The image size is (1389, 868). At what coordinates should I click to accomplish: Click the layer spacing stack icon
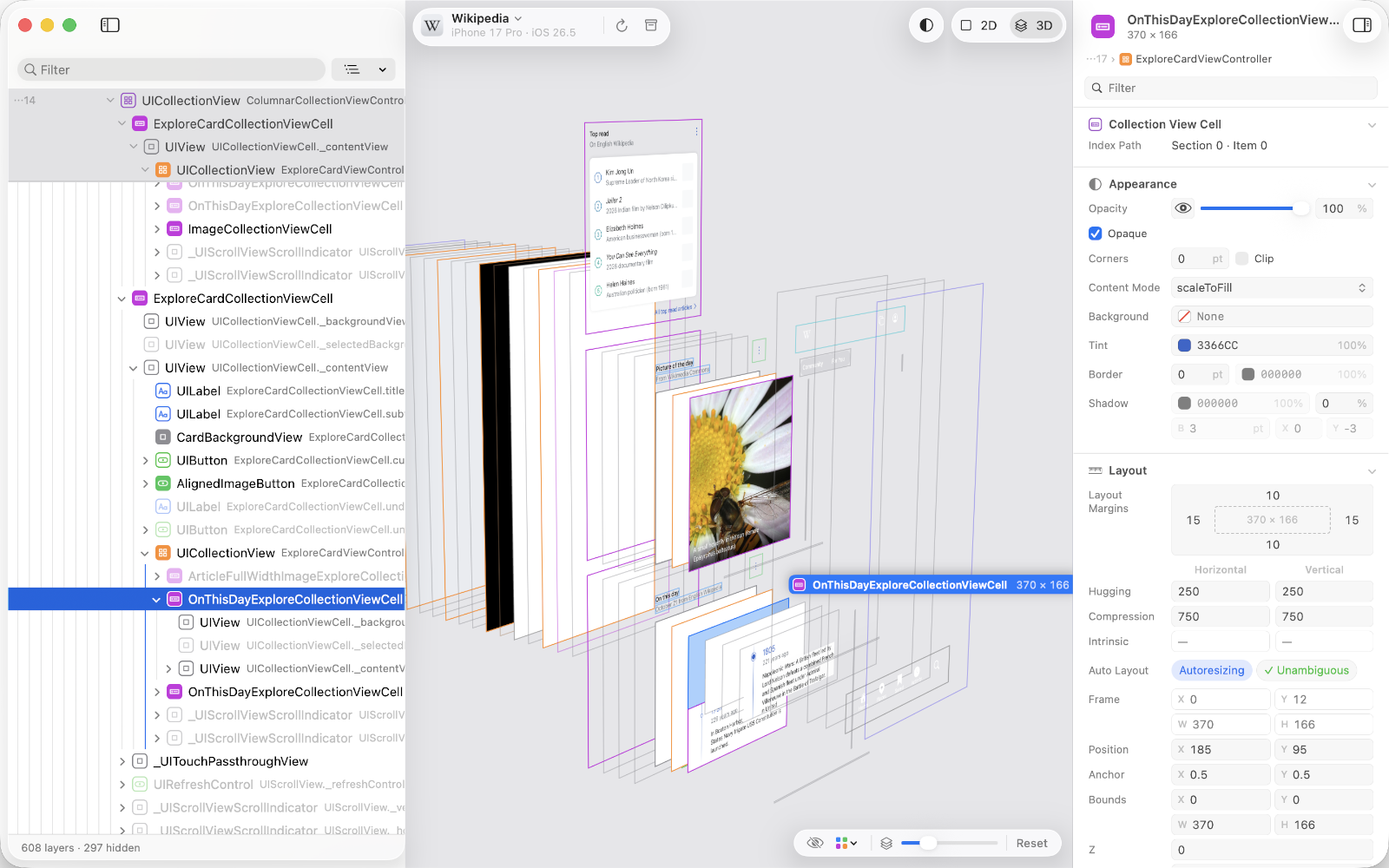click(886, 843)
